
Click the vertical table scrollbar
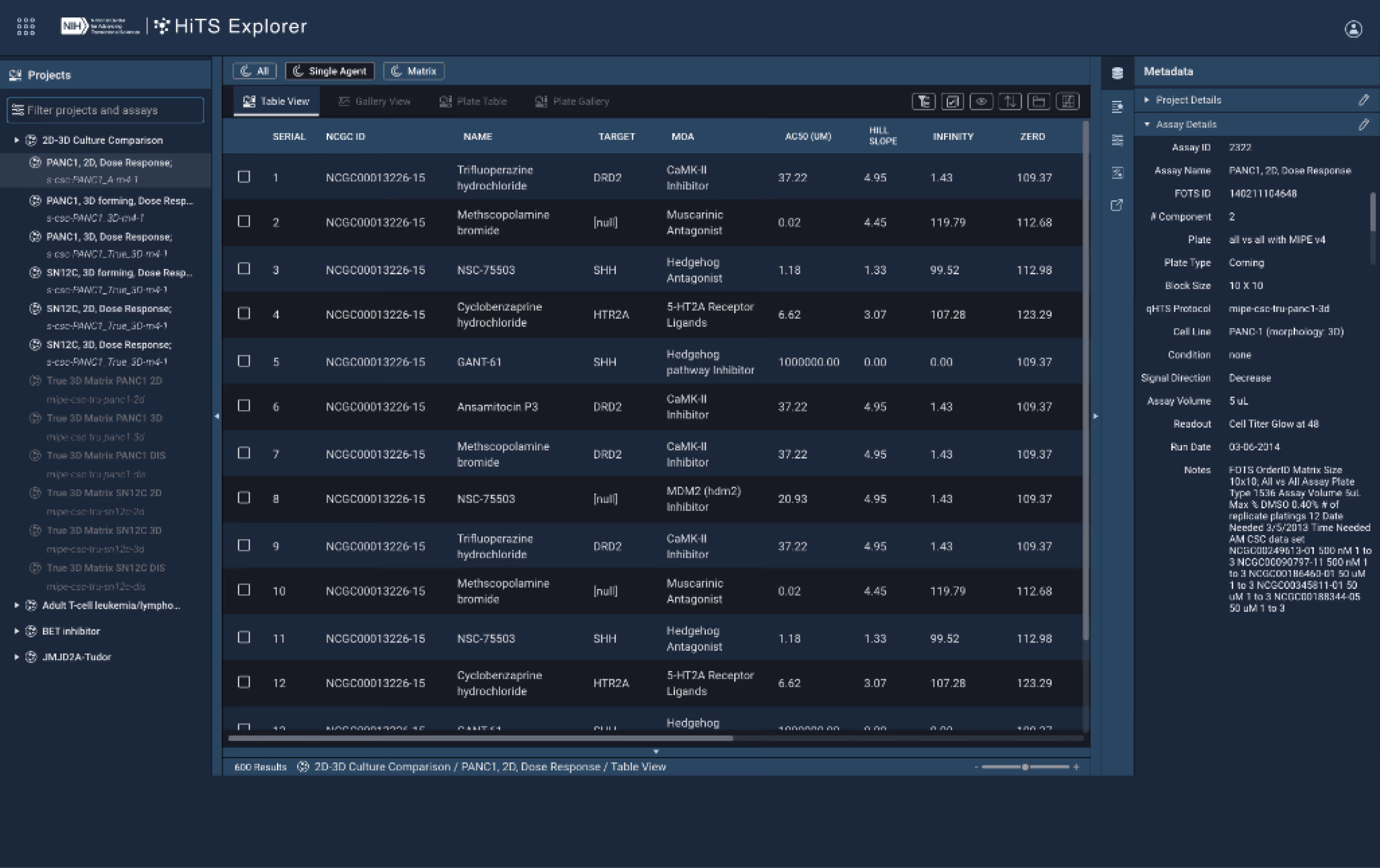tap(1085, 381)
